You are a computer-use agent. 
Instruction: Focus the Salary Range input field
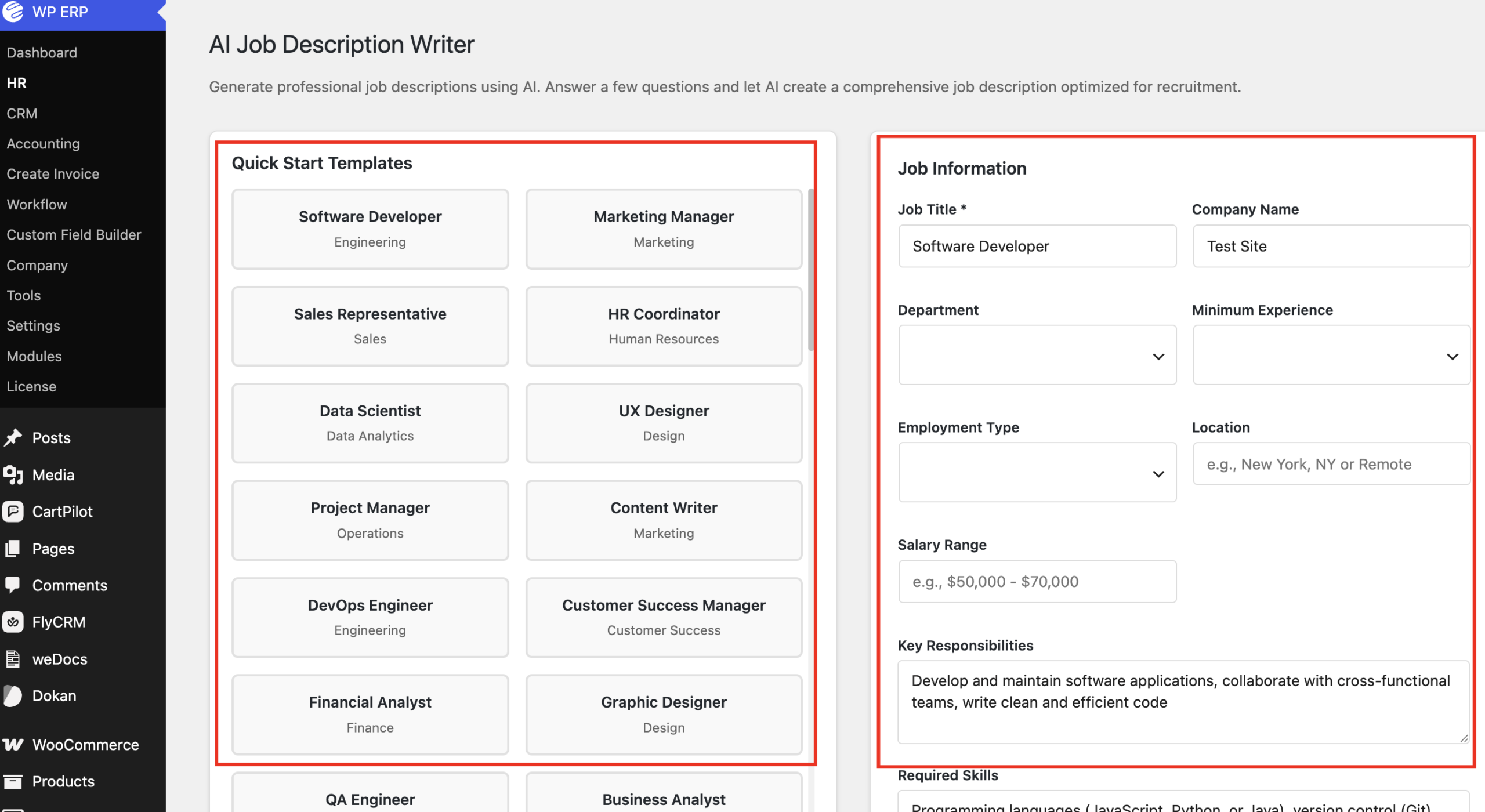(1037, 582)
